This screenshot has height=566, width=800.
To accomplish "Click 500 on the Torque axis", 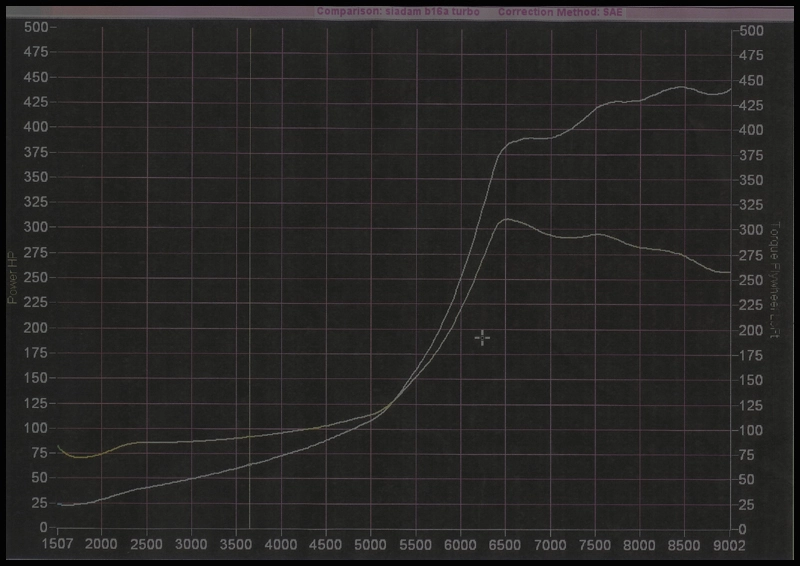I will [x=751, y=31].
